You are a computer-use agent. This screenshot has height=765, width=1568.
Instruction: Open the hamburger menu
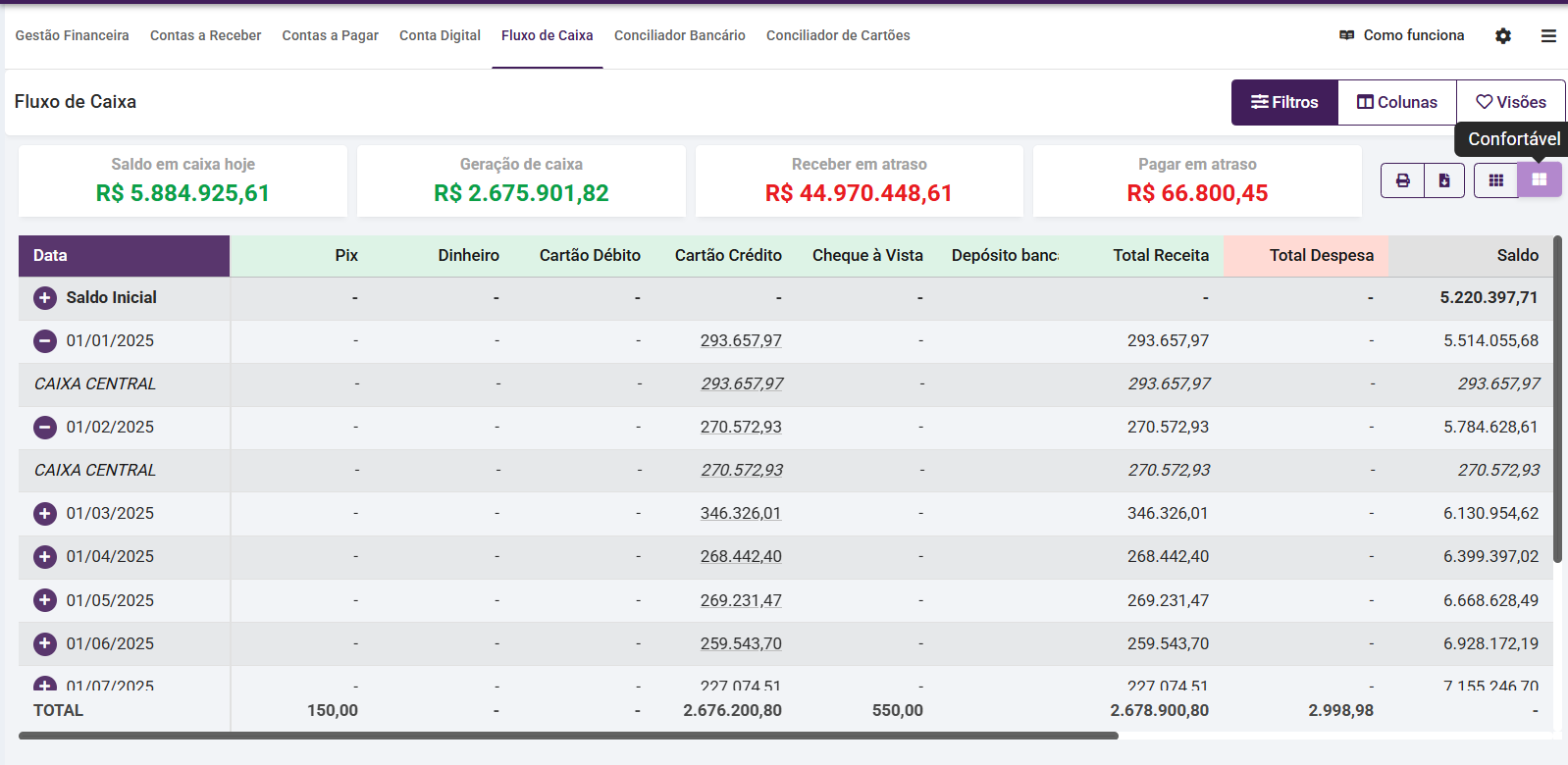[1548, 36]
